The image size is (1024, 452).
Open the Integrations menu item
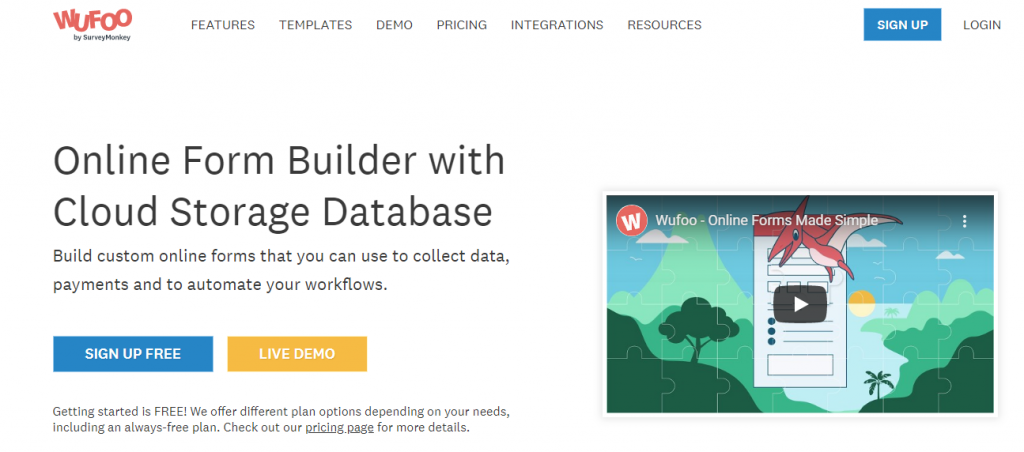[x=557, y=25]
